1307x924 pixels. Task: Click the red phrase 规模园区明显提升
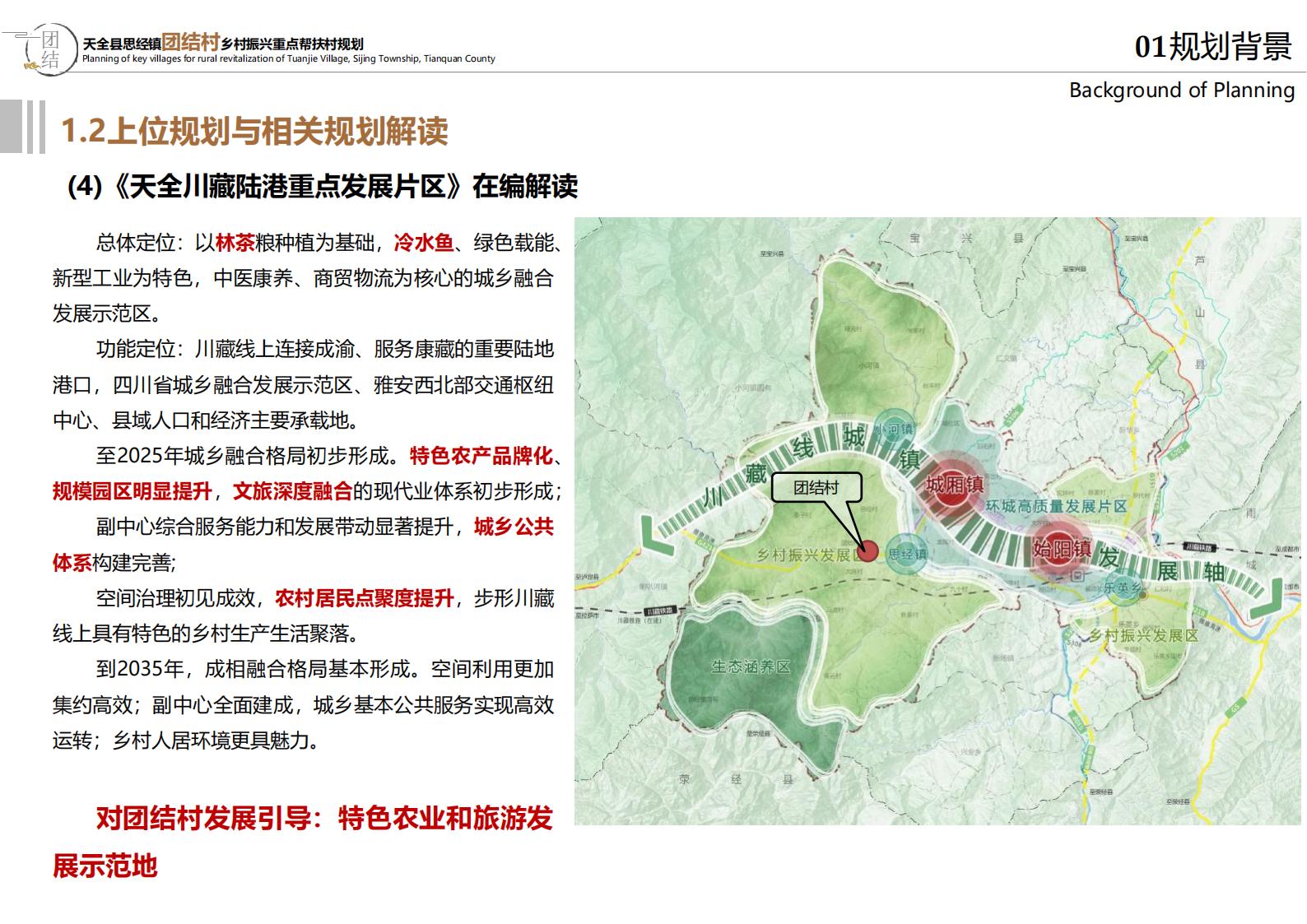(x=133, y=491)
